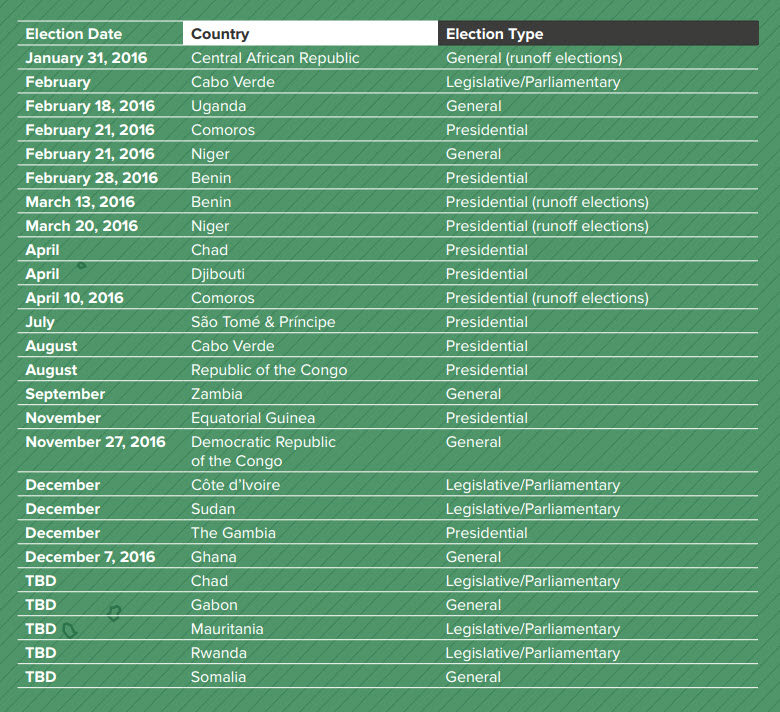
Task: Click the Zambia country entry
Action: point(217,394)
